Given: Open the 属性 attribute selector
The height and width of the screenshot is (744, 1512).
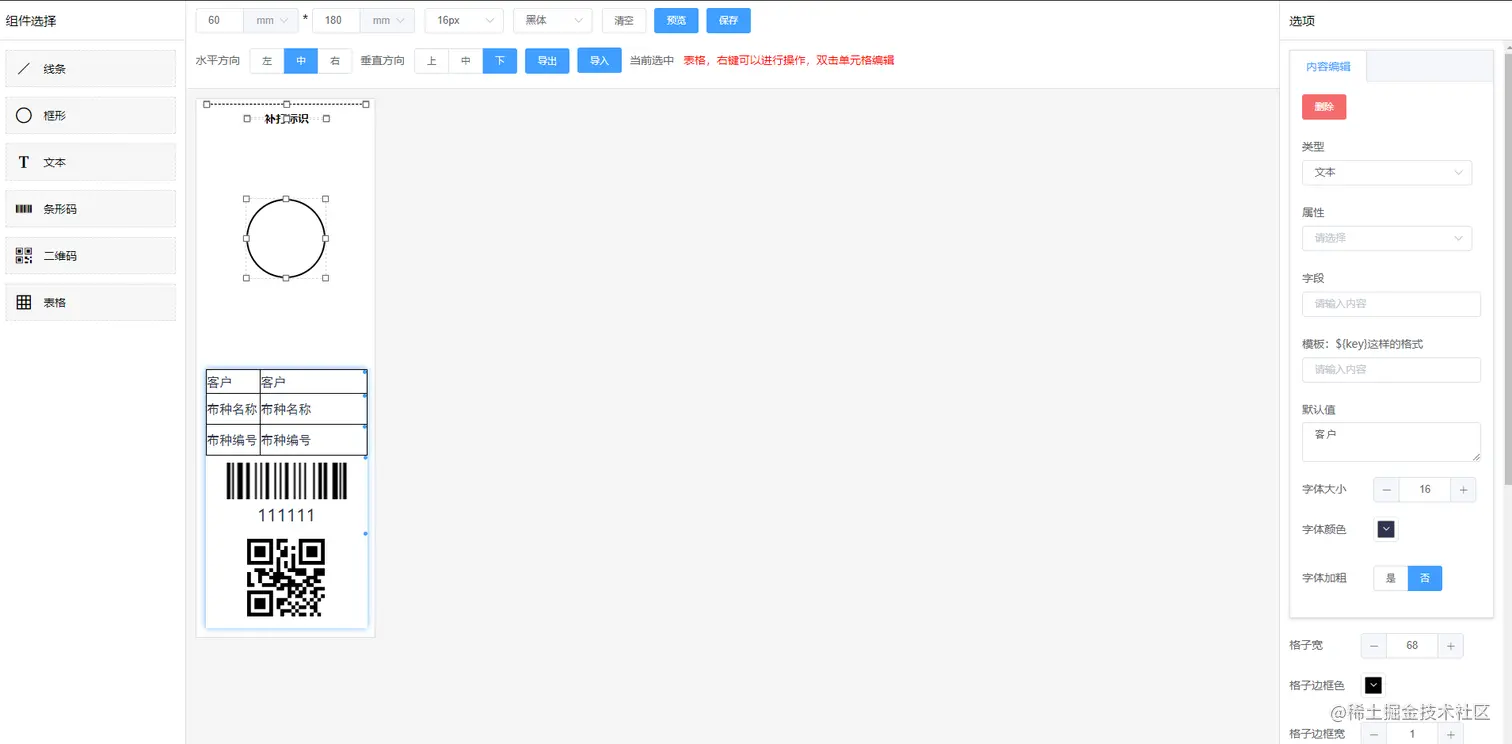Looking at the screenshot, I should [1386, 238].
